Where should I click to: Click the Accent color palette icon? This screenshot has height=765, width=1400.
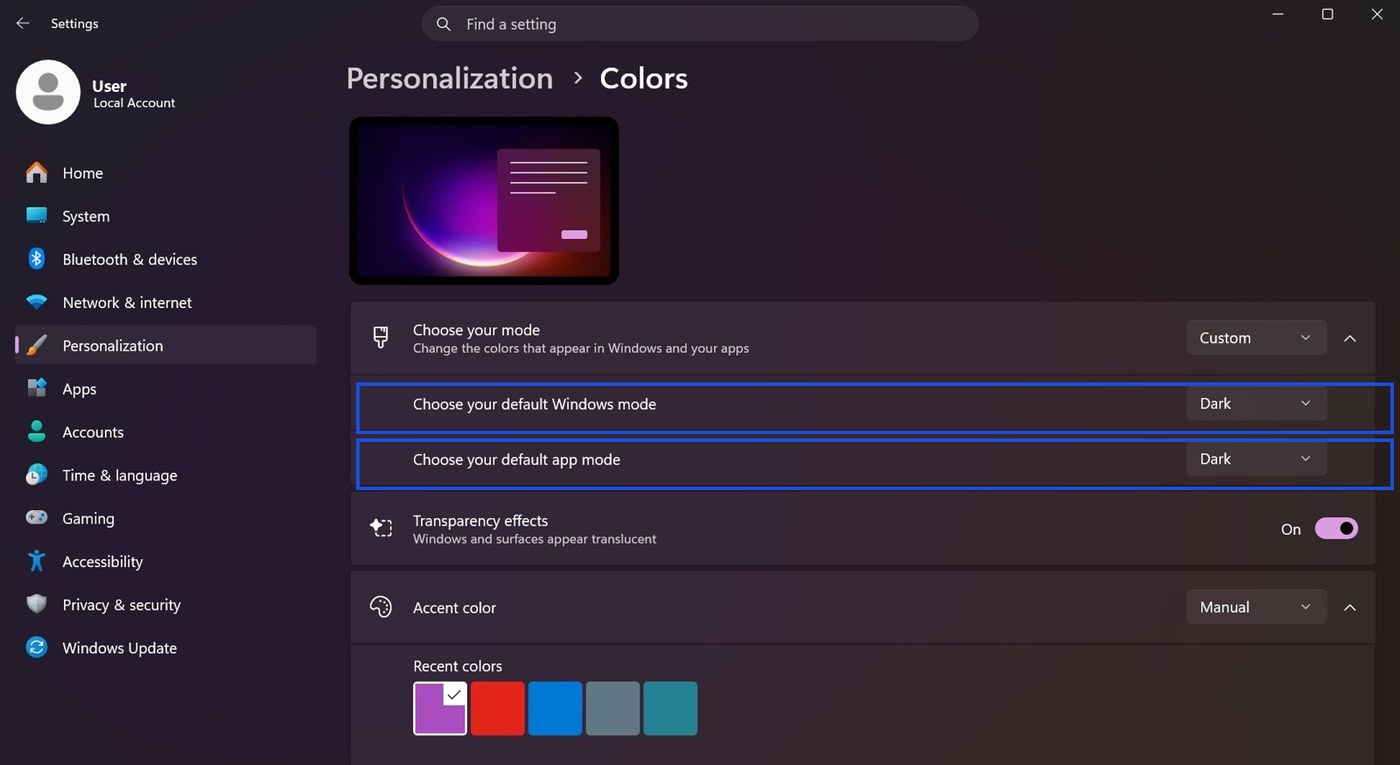tap(380, 607)
